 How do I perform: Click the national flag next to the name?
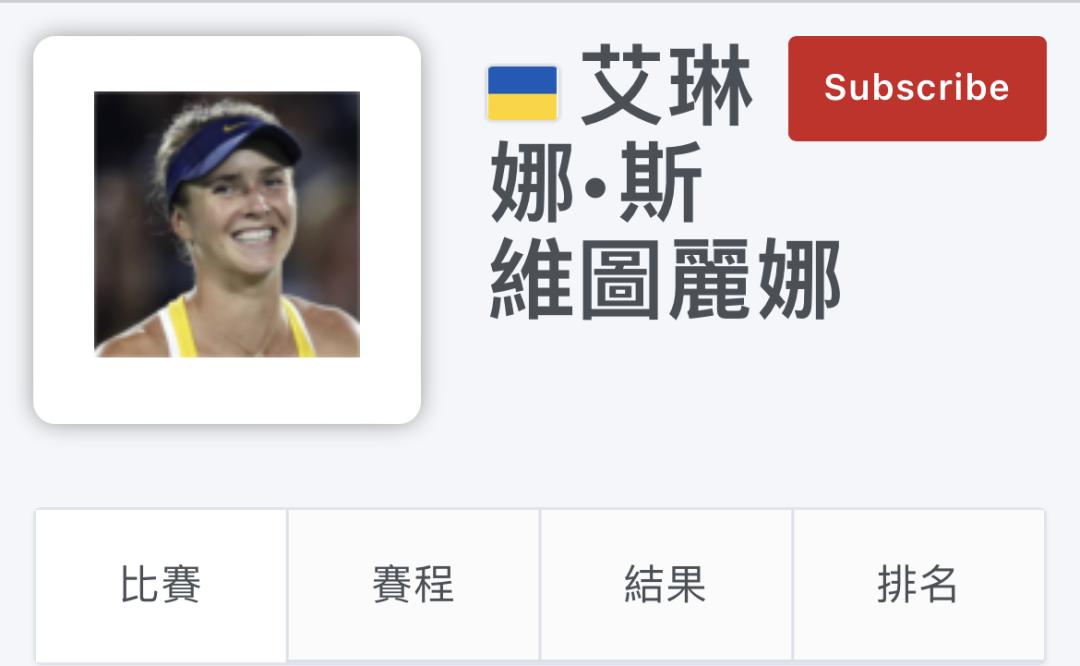[522, 93]
